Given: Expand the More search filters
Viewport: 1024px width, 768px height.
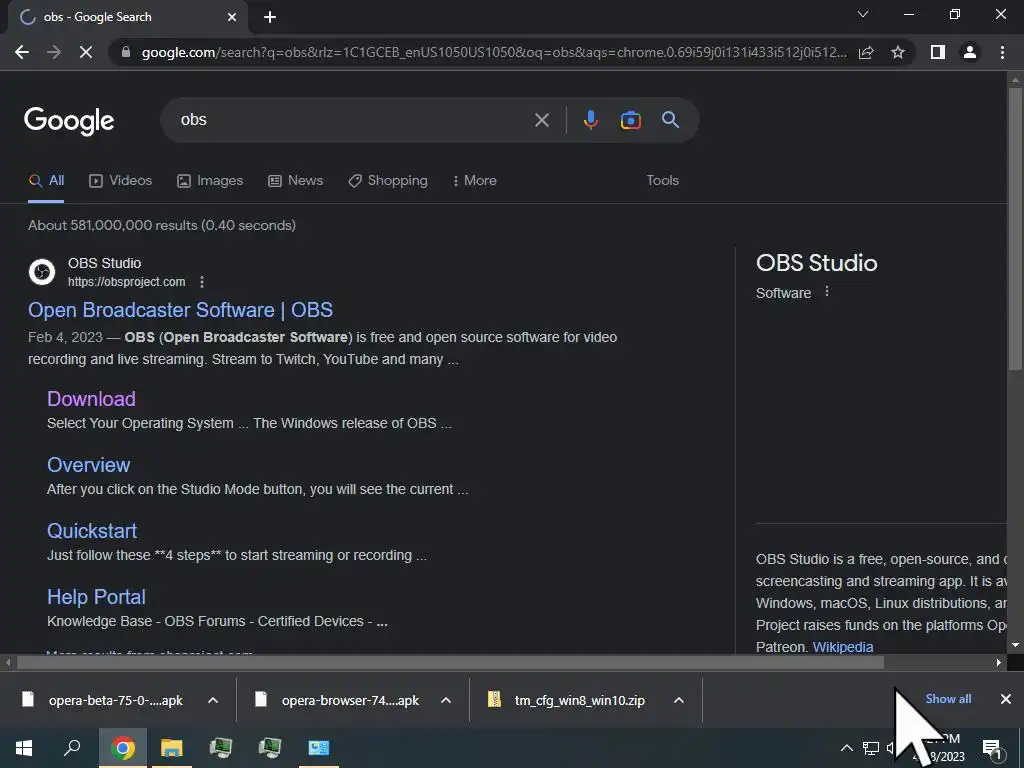Looking at the screenshot, I should tap(475, 181).
